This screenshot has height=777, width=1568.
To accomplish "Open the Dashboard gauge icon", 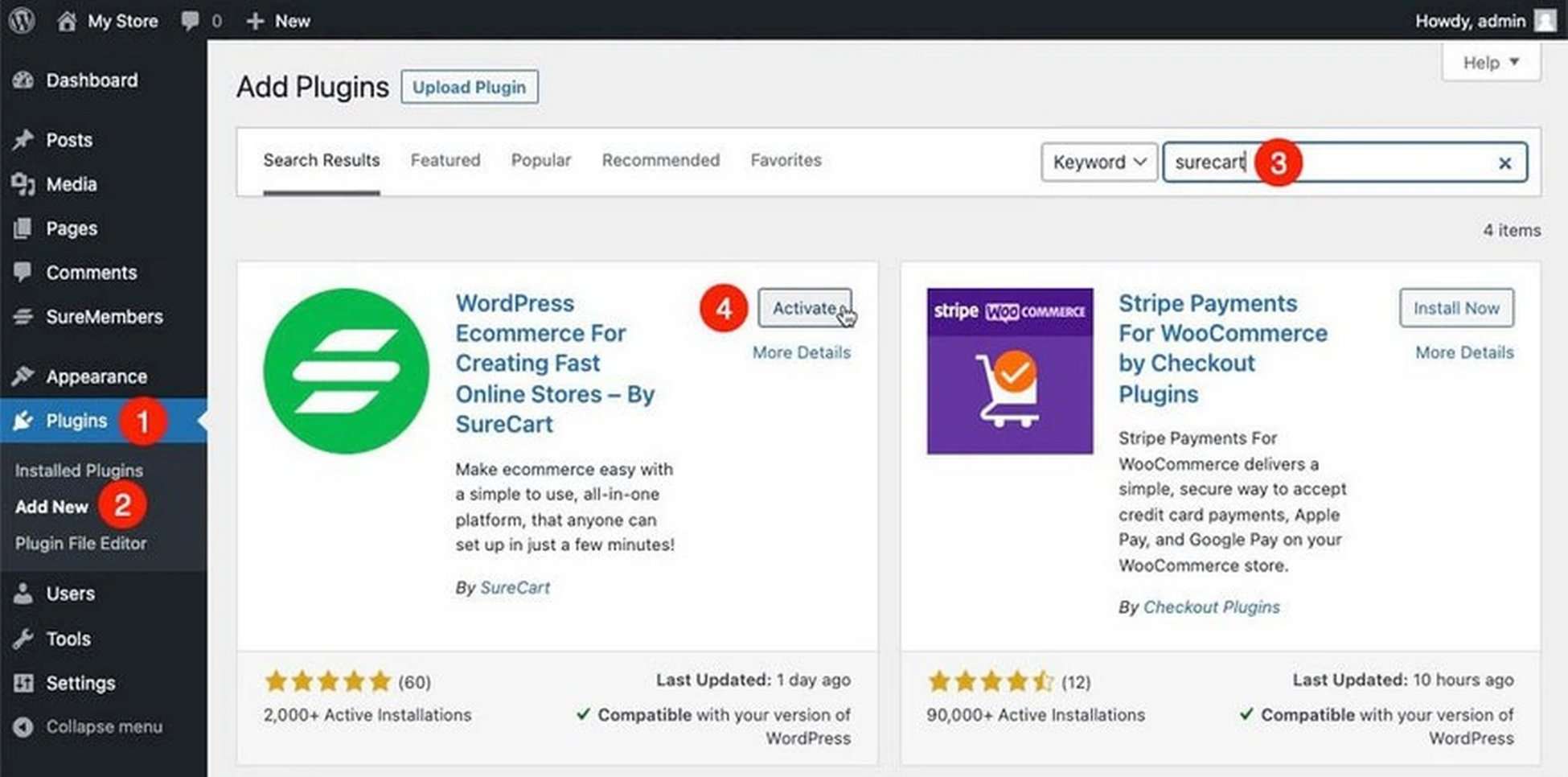I will 23,80.
